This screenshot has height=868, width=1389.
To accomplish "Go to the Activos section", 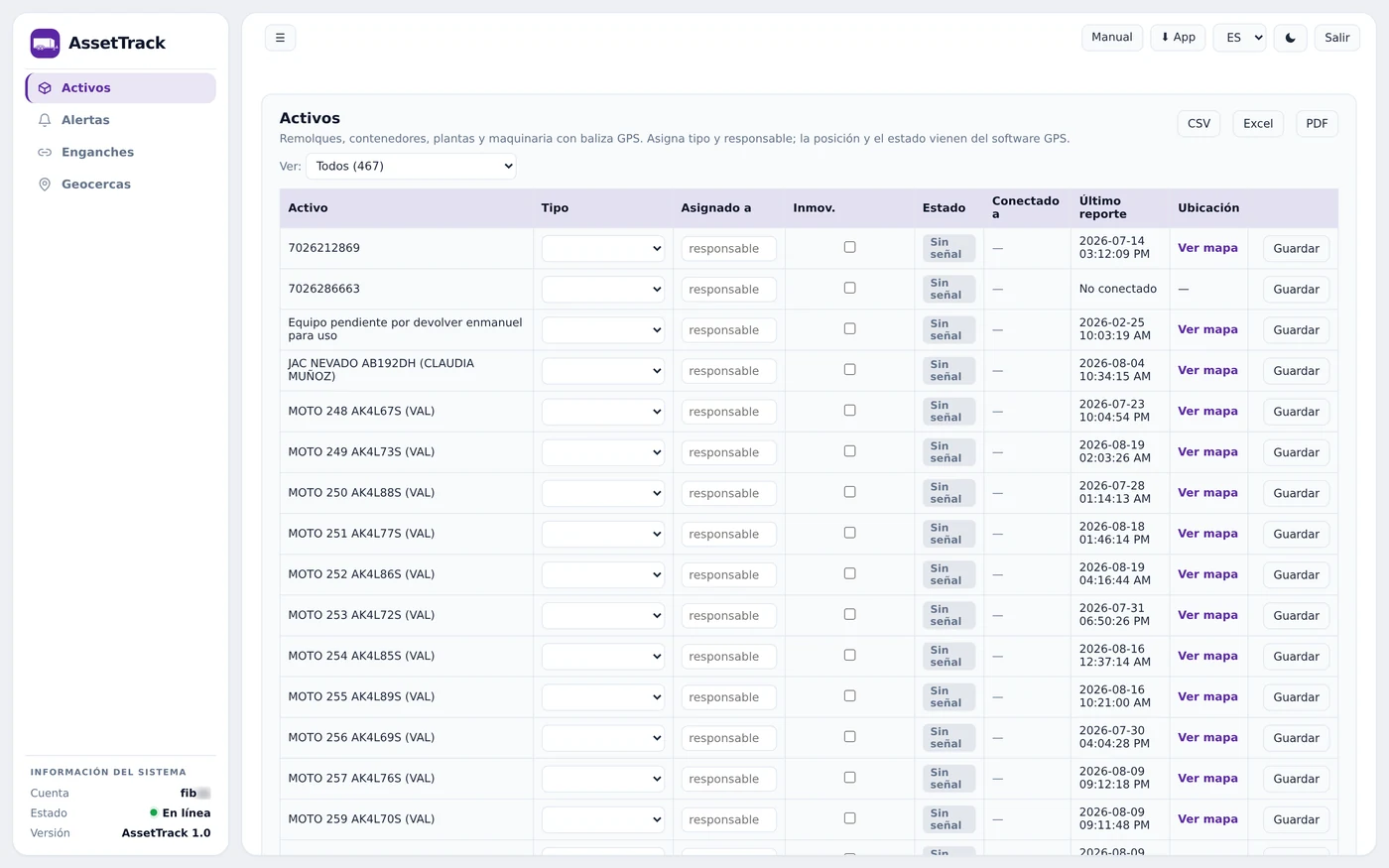I will tap(120, 88).
